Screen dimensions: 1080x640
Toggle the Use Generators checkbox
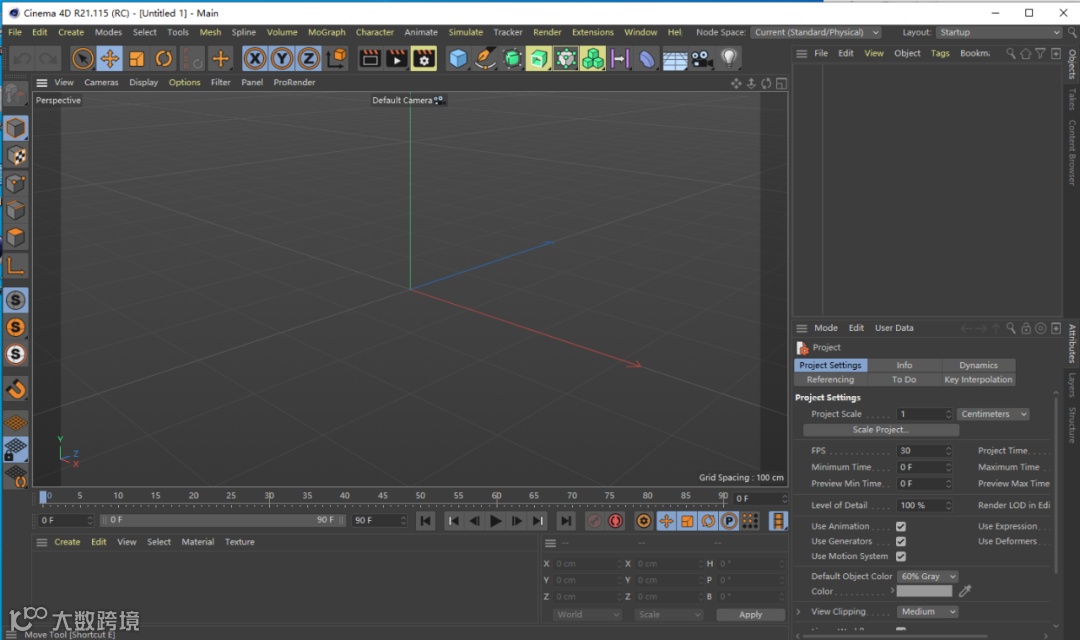coord(901,541)
